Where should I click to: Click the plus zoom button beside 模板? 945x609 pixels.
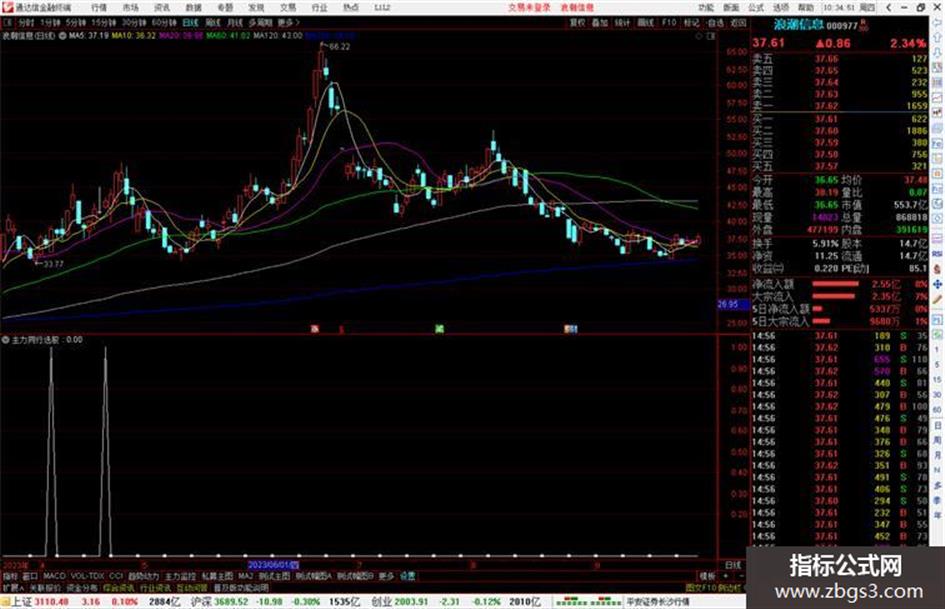tap(726, 576)
